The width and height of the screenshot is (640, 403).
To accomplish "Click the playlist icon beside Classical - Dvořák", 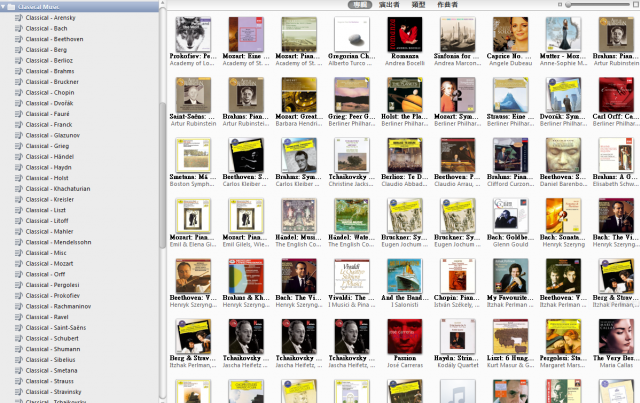I will point(19,103).
